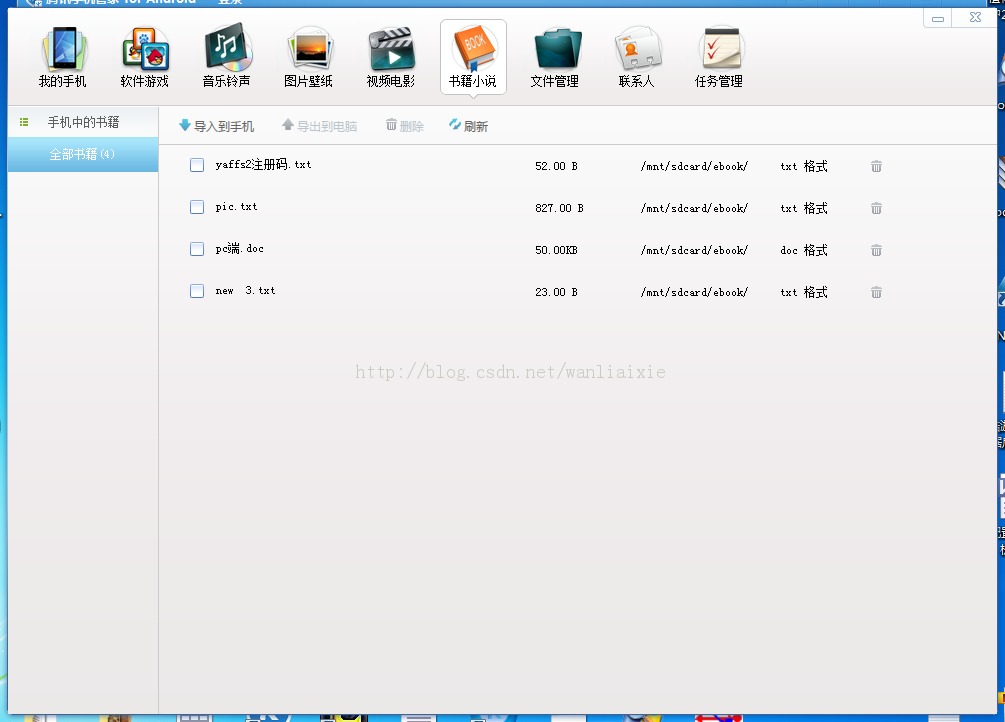Tick the pc端.doc checkbox
Viewport: 1005px width, 722px height.
[x=197, y=249]
